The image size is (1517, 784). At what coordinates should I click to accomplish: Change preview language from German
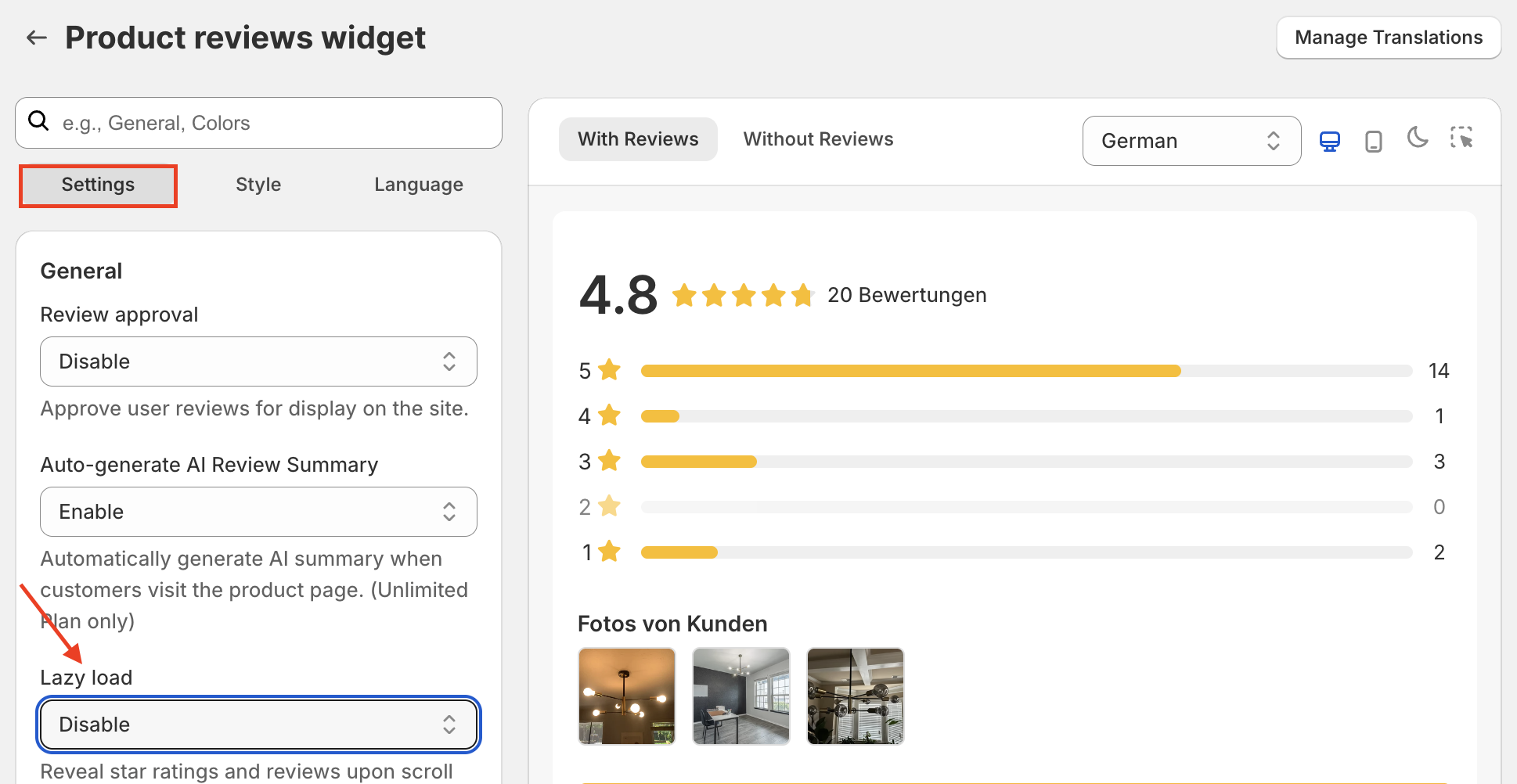pos(1191,141)
